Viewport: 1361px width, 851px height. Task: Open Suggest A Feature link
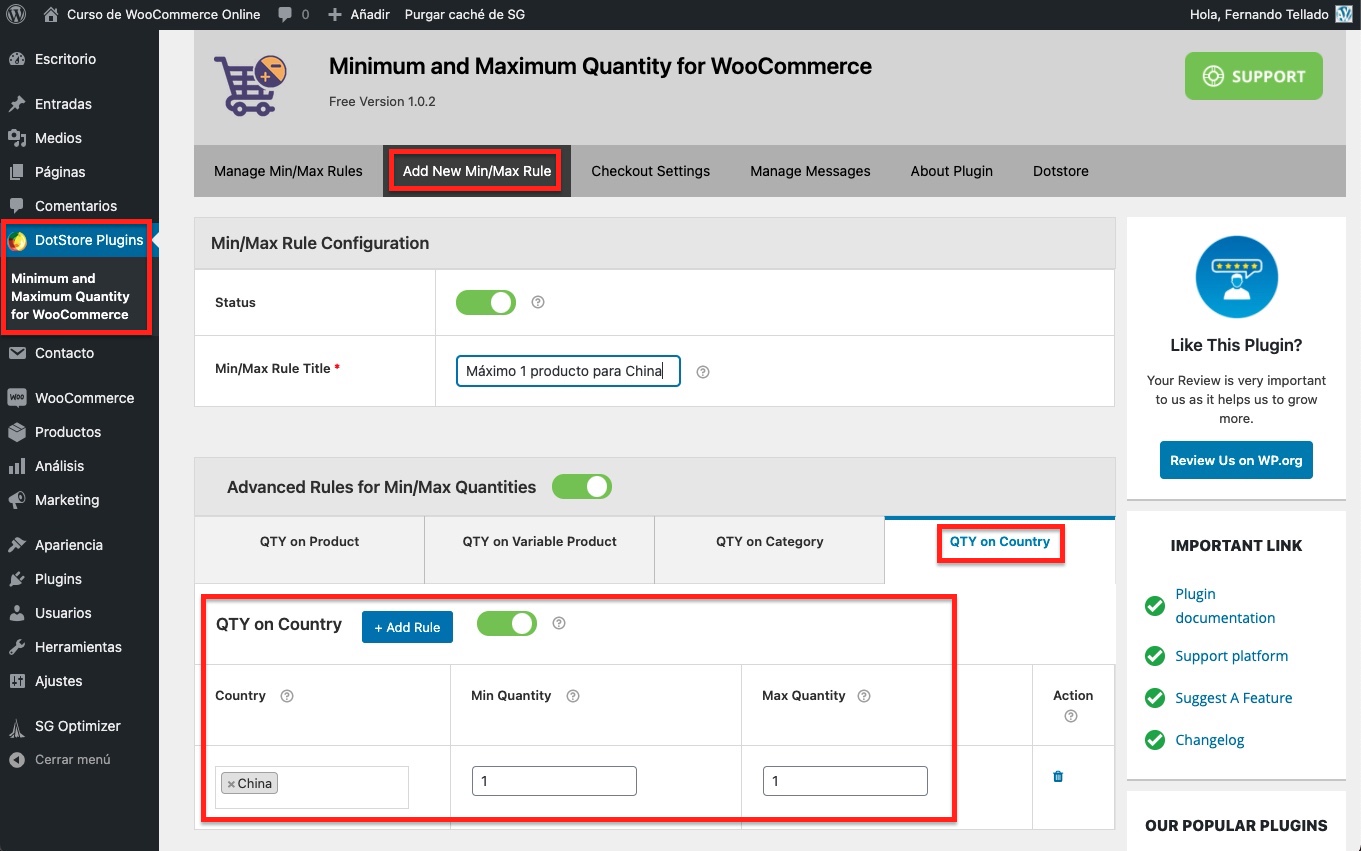point(1234,698)
